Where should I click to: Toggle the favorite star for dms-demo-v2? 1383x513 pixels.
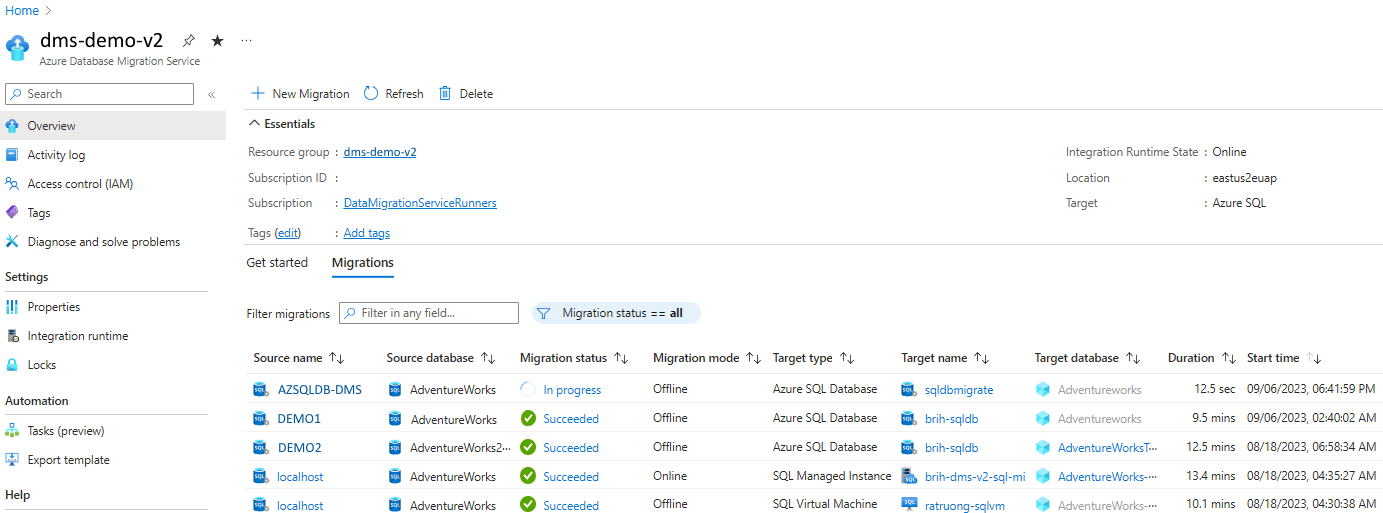pos(217,41)
